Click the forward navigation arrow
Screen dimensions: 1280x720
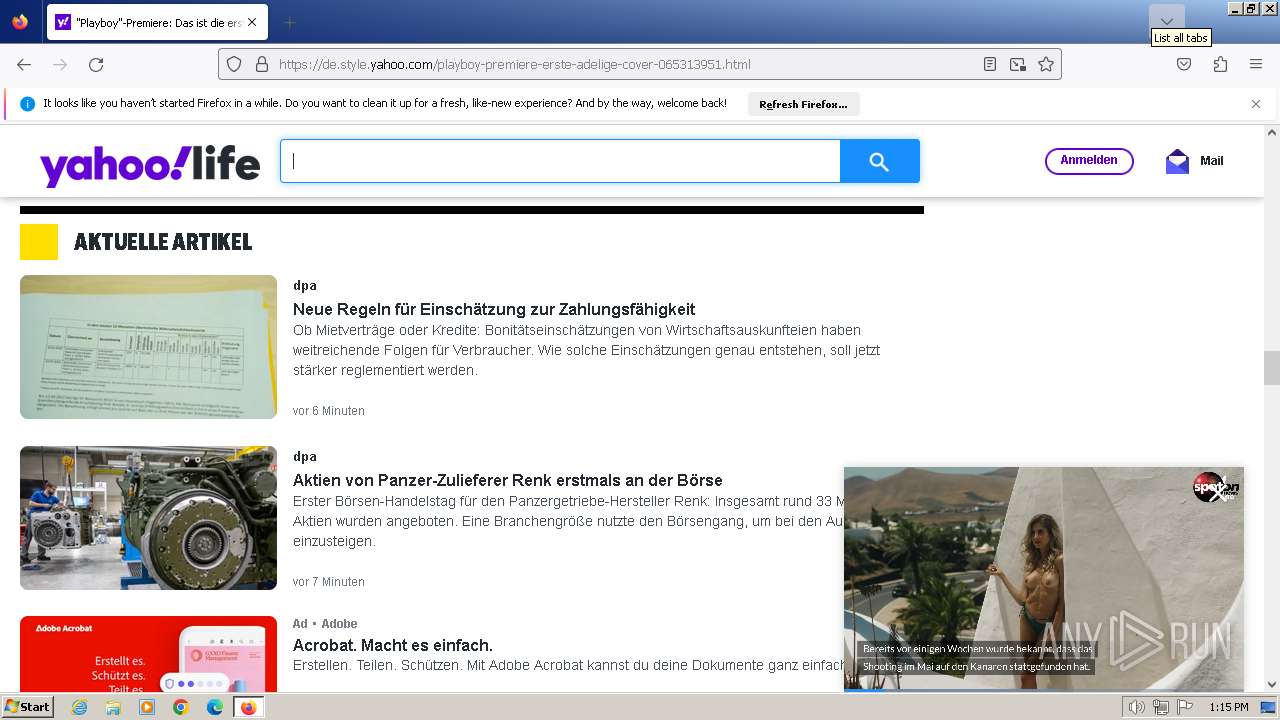click(x=60, y=64)
